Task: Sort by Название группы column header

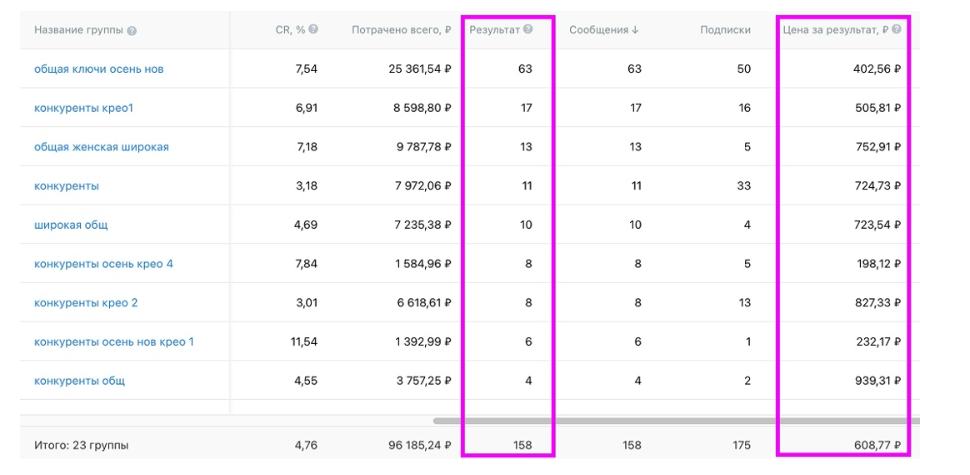Action: [x=79, y=30]
